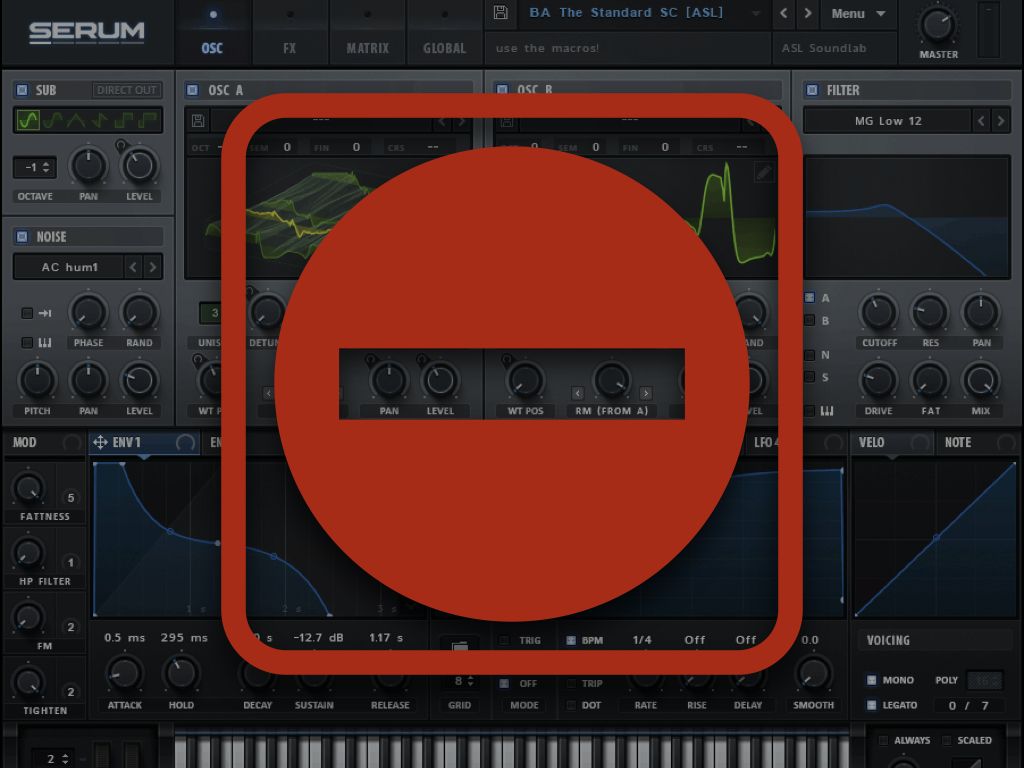Enable filter routing for noise N
This screenshot has width=1024, height=768.
click(810, 355)
